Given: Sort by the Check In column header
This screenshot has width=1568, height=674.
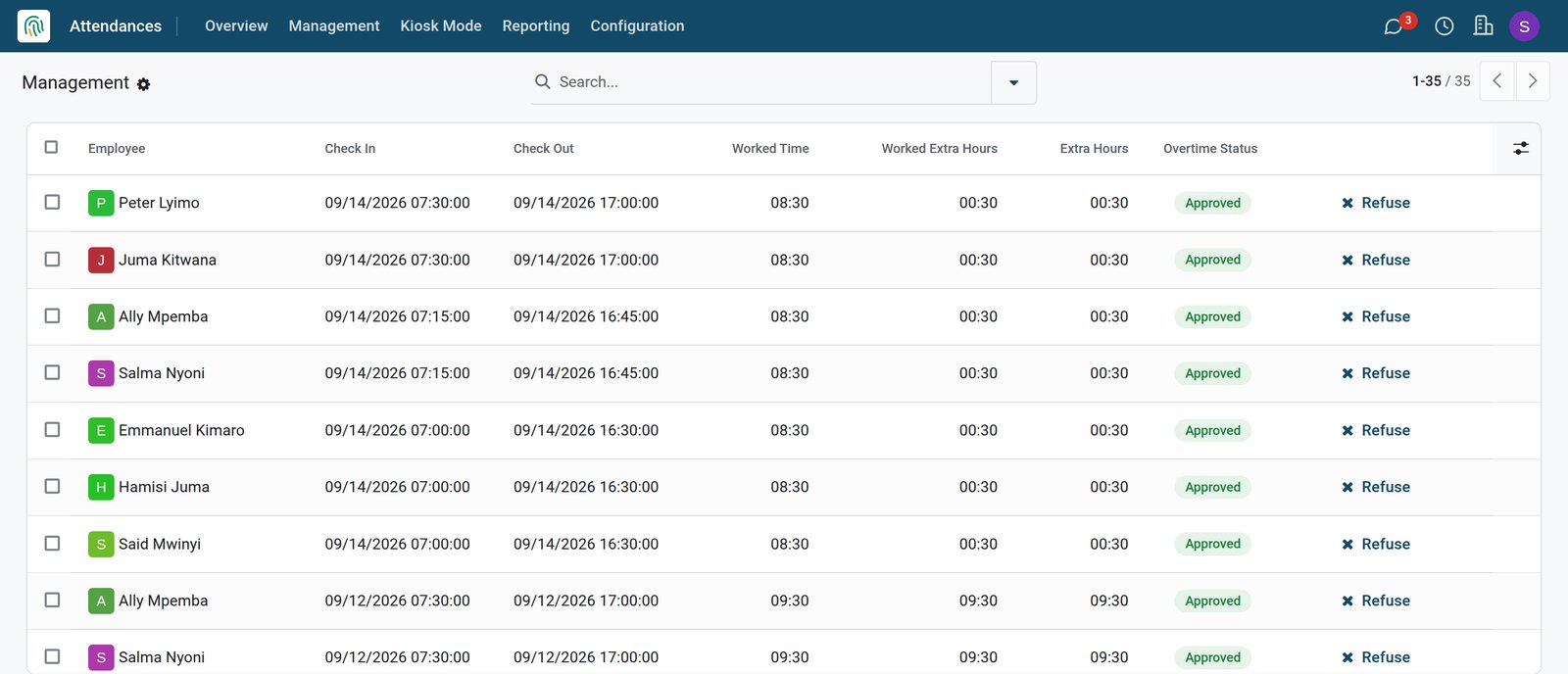Looking at the screenshot, I should coord(350,149).
